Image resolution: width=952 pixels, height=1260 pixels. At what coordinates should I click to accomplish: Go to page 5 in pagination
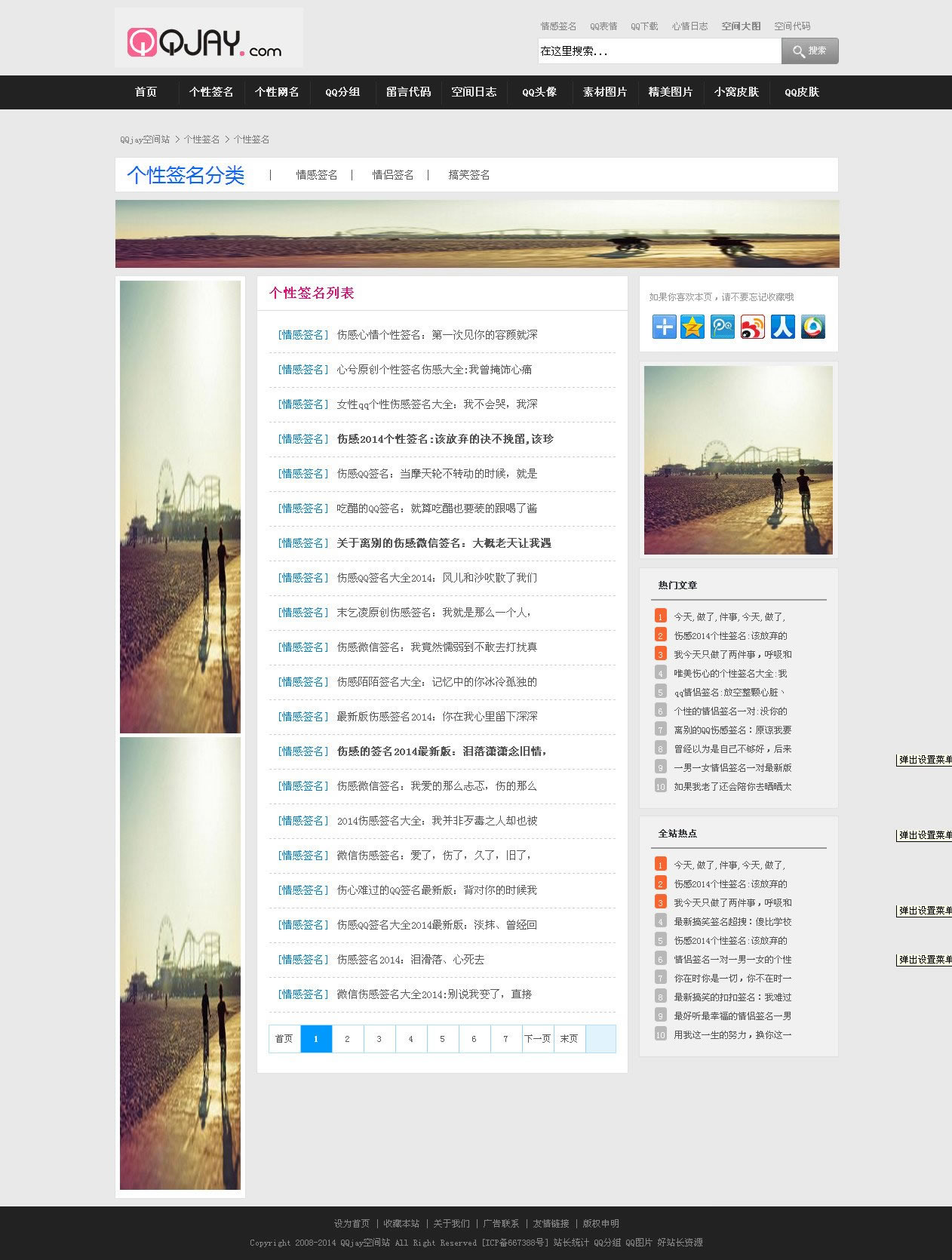443,1039
